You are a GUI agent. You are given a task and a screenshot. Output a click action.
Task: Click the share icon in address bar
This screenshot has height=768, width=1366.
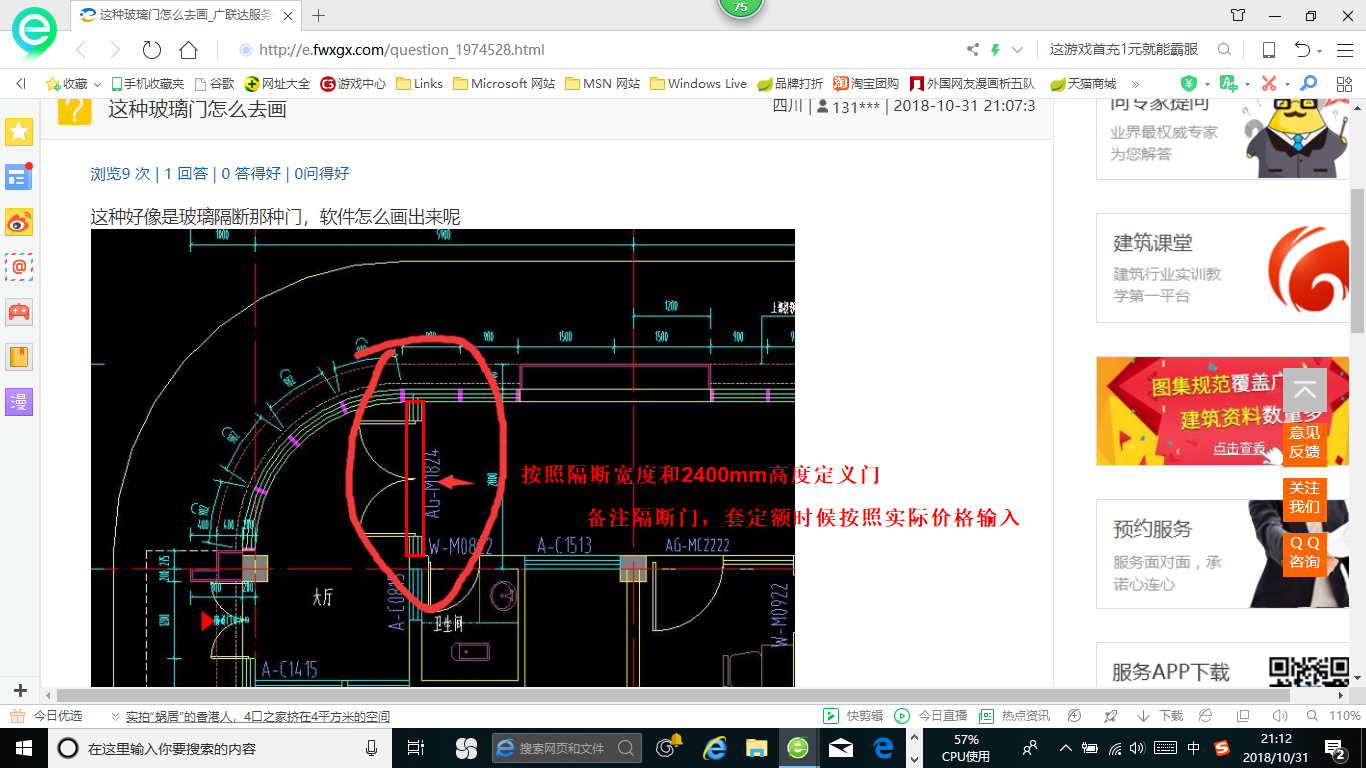coord(973,50)
